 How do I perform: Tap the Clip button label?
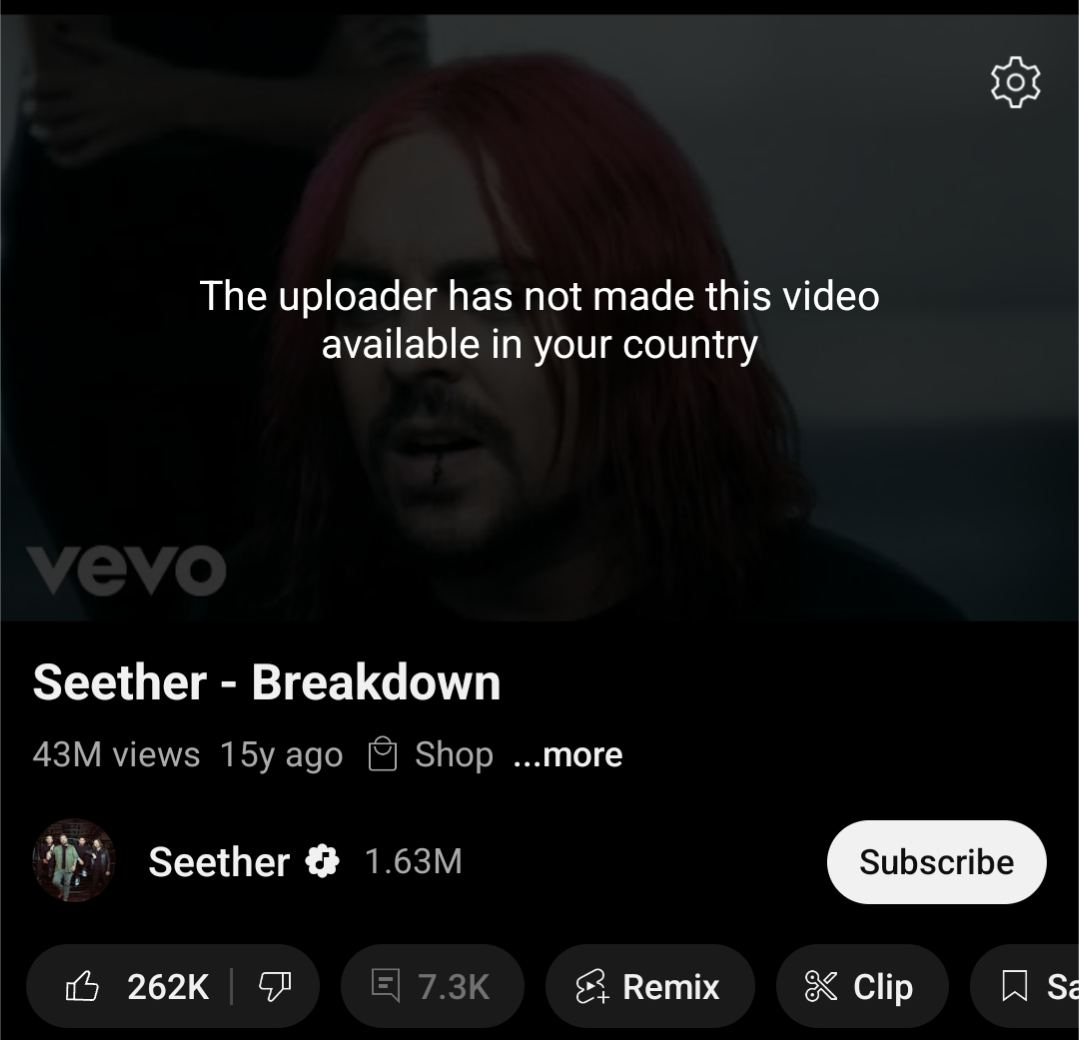[x=883, y=987]
